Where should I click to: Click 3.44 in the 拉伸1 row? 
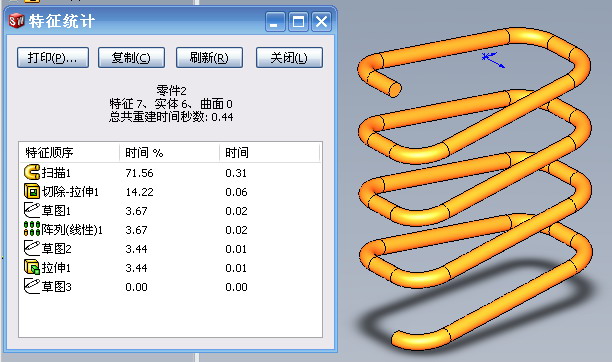coord(136,268)
